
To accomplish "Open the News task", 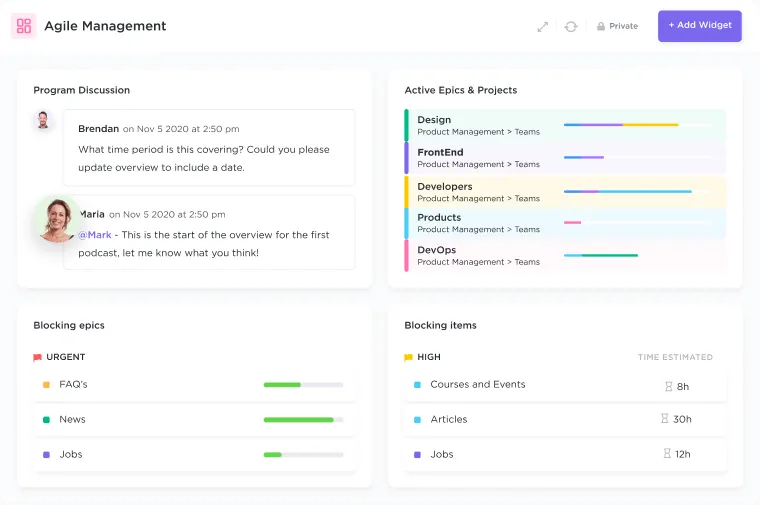I will pyautogui.click(x=194, y=420).
